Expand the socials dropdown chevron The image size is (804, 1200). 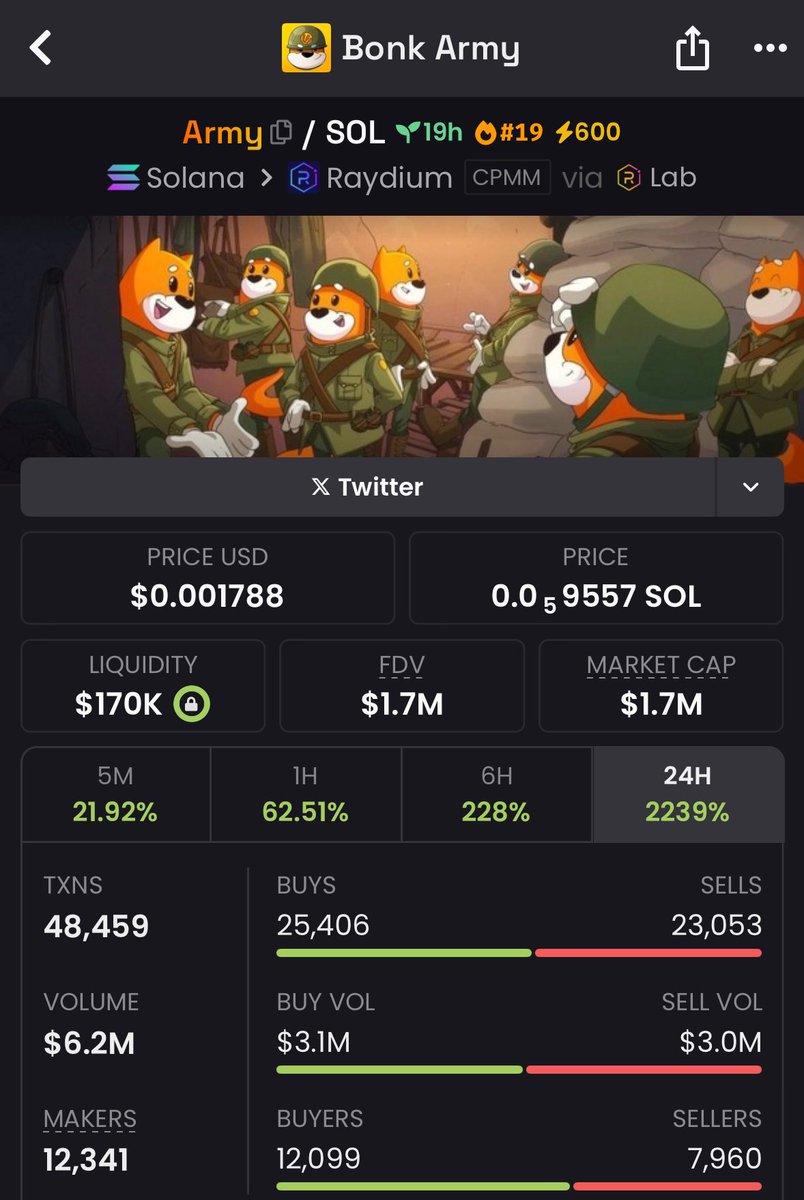click(x=750, y=487)
